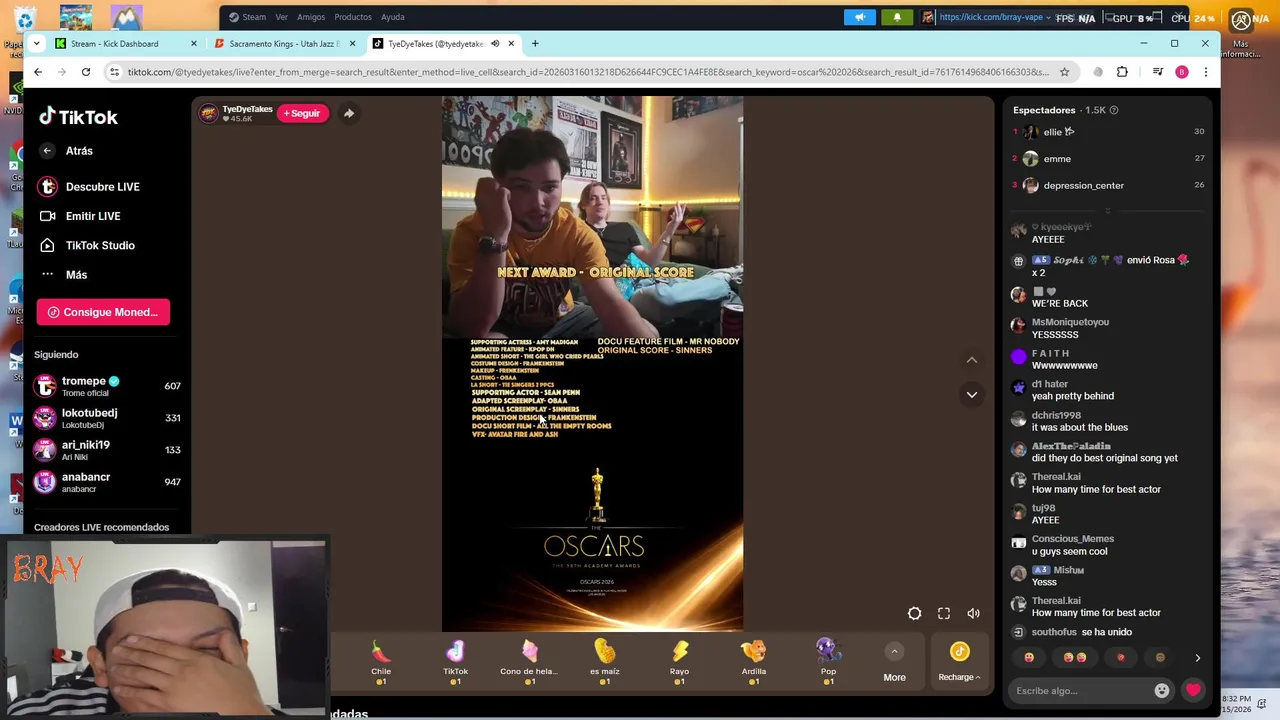This screenshot has height=720, width=1280.
Task: Navigate back in browser
Action: tap(38, 72)
